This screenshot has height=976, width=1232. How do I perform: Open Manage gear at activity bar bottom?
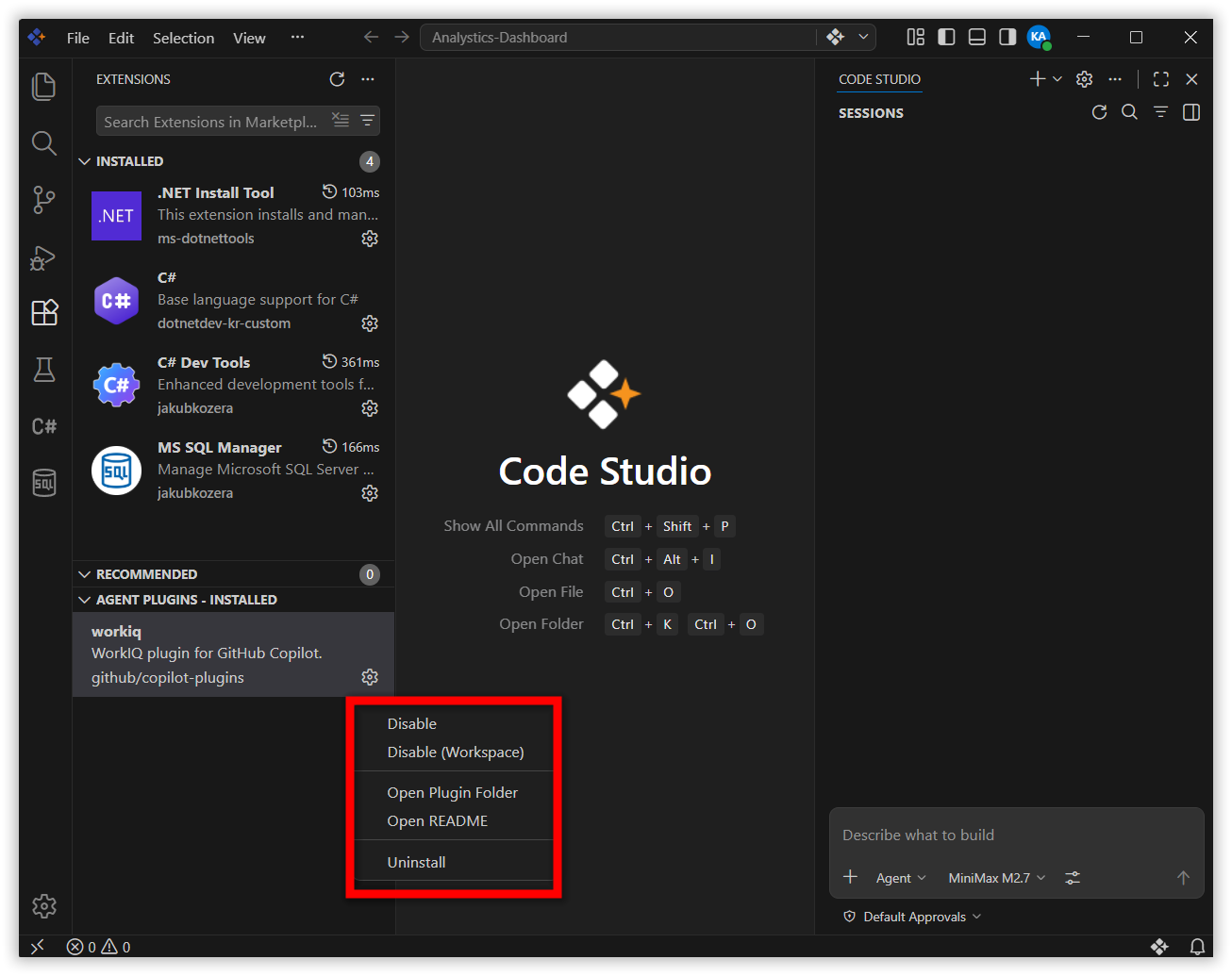pos(44,906)
